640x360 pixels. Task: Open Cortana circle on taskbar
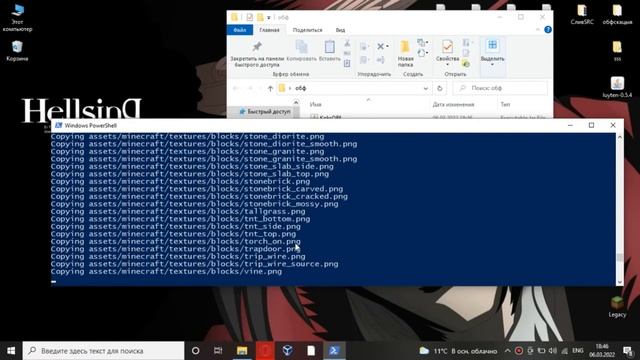[196, 351]
